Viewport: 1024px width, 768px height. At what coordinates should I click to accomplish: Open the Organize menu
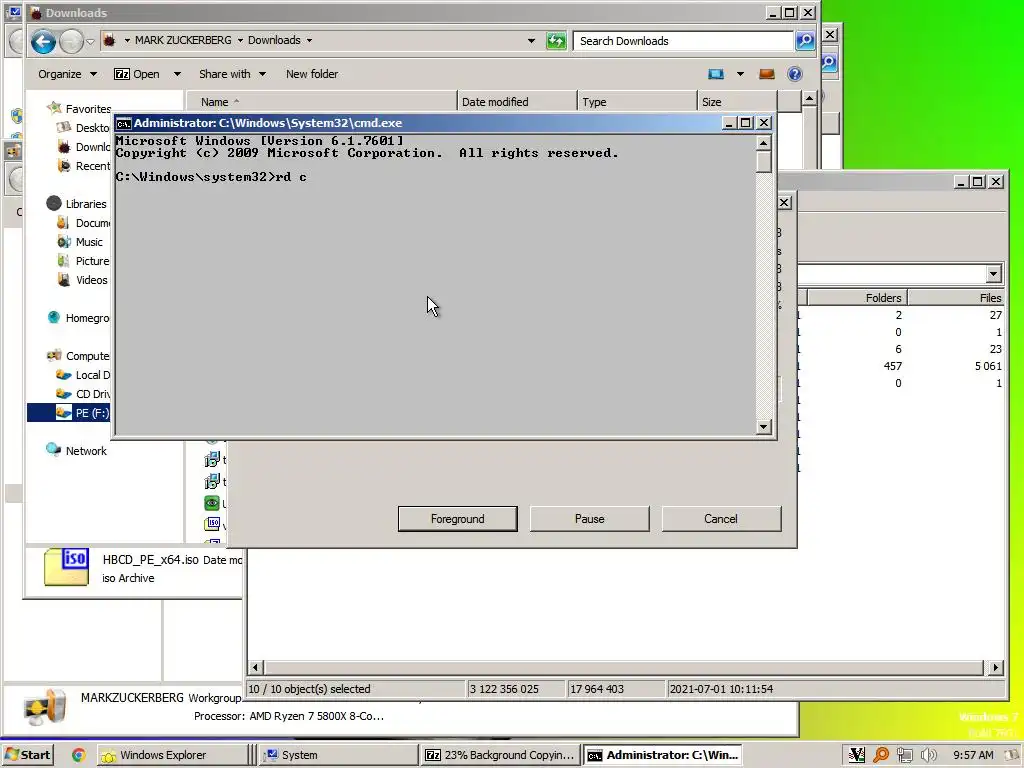pyautogui.click(x=67, y=74)
